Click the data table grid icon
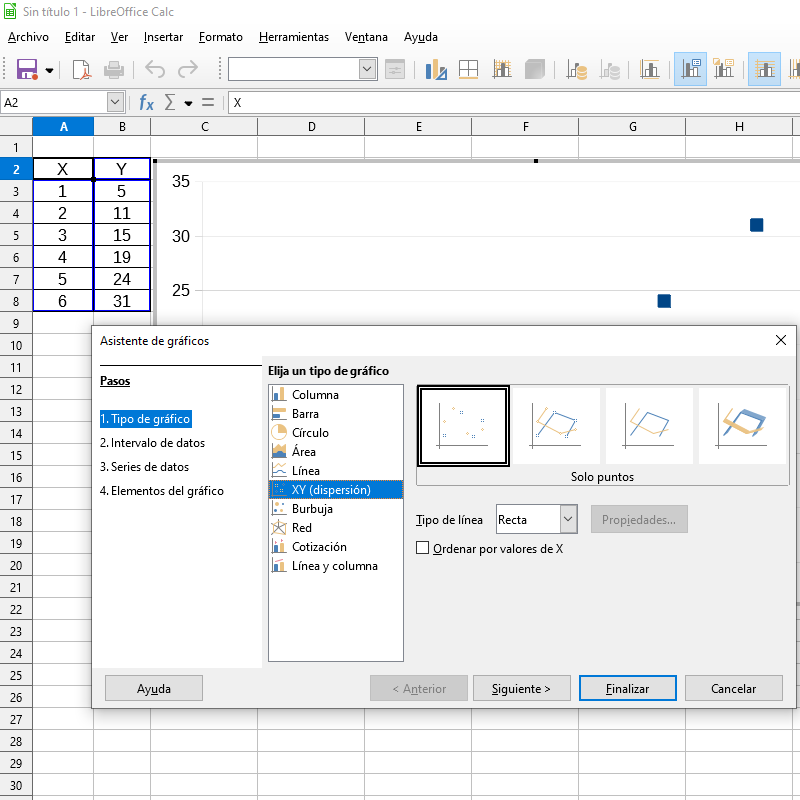 click(468, 69)
